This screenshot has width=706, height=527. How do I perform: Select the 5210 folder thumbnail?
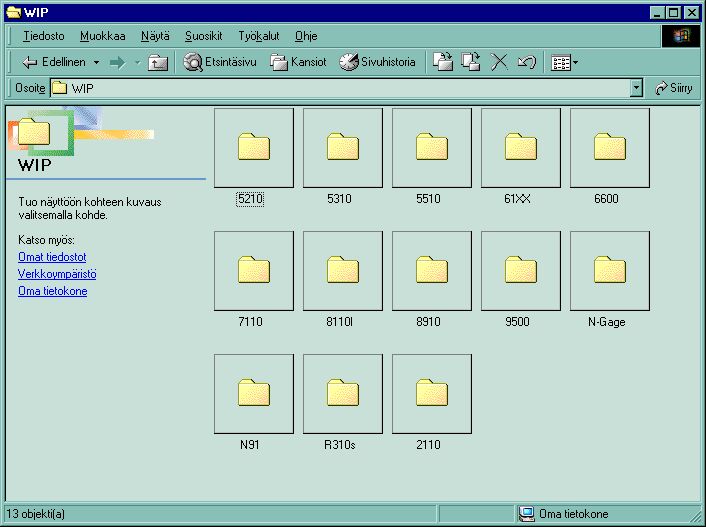254,148
